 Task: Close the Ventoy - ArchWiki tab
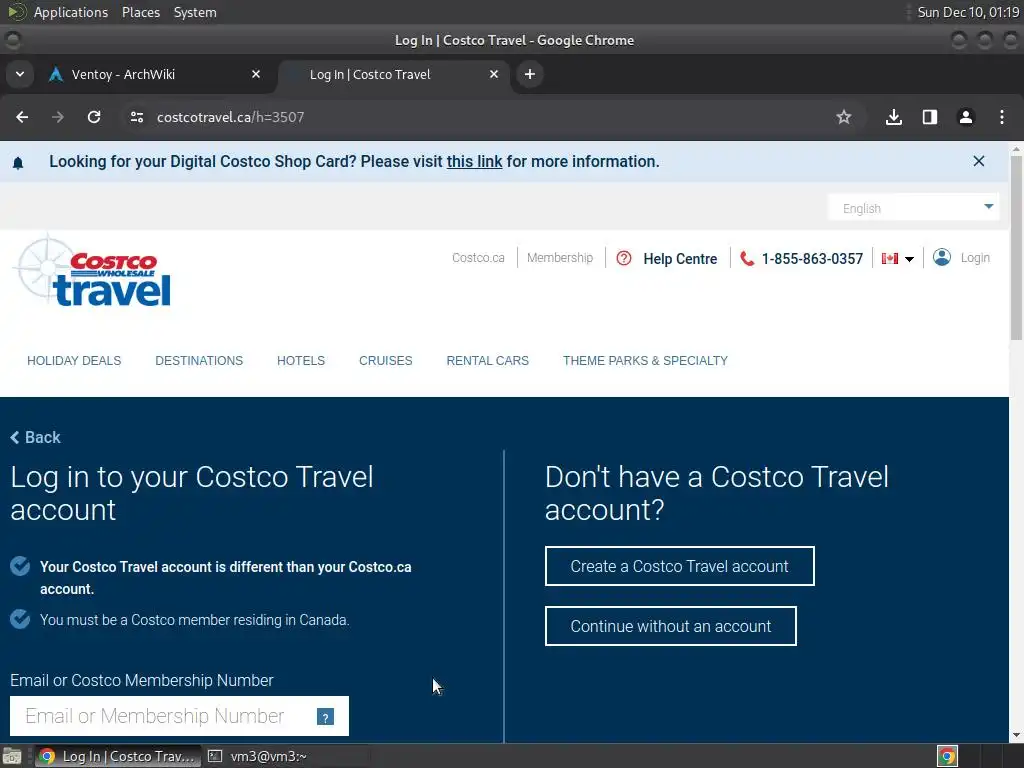256,74
